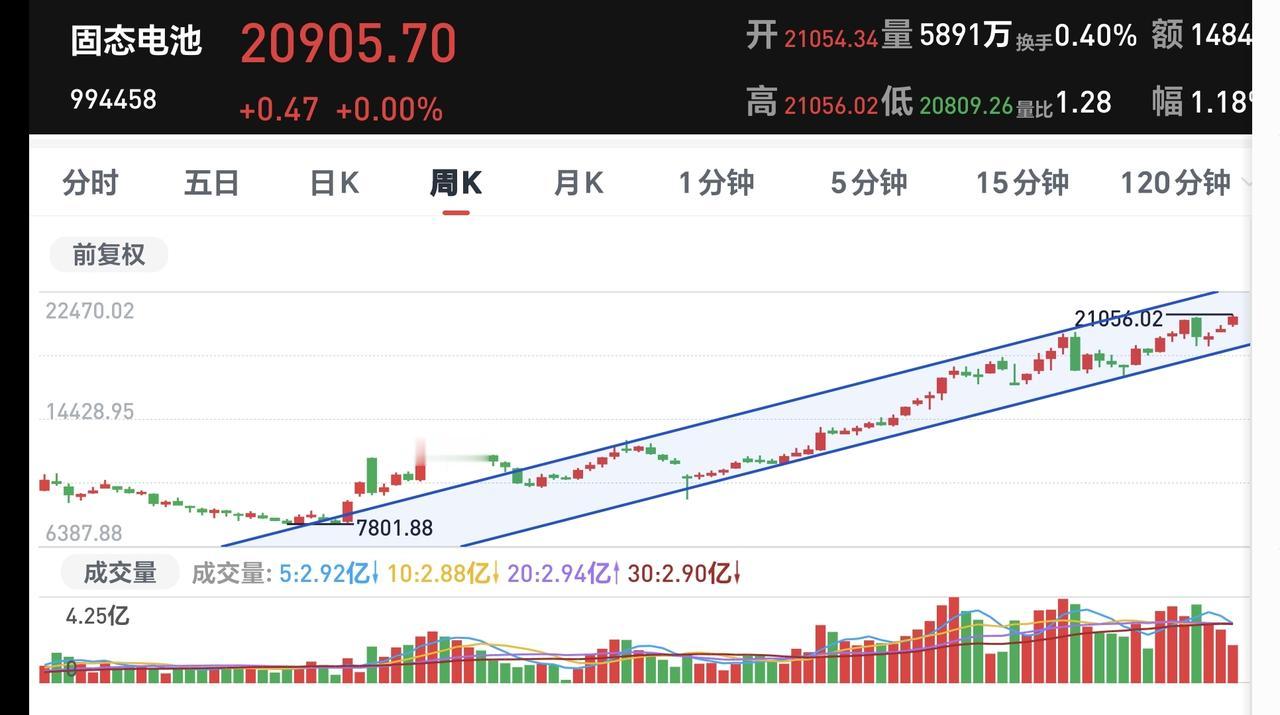The image size is (1280, 715).
Task: Open the 成交量 indicator selector
Action: [x=120, y=573]
